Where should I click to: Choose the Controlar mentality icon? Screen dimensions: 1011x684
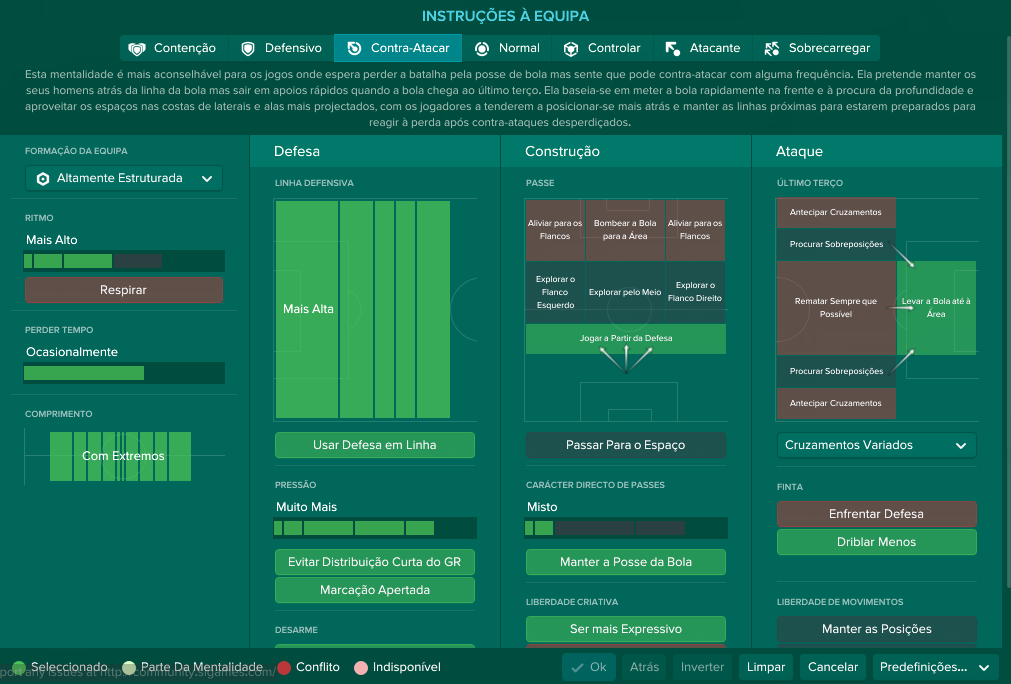click(x=571, y=48)
